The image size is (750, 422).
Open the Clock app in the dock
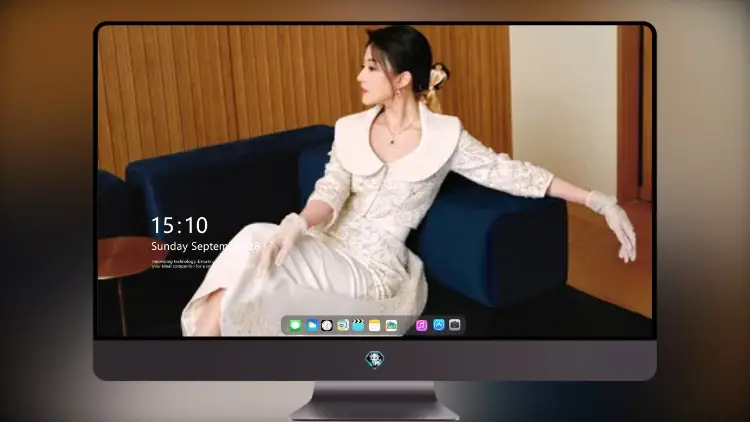tap(327, 326)
